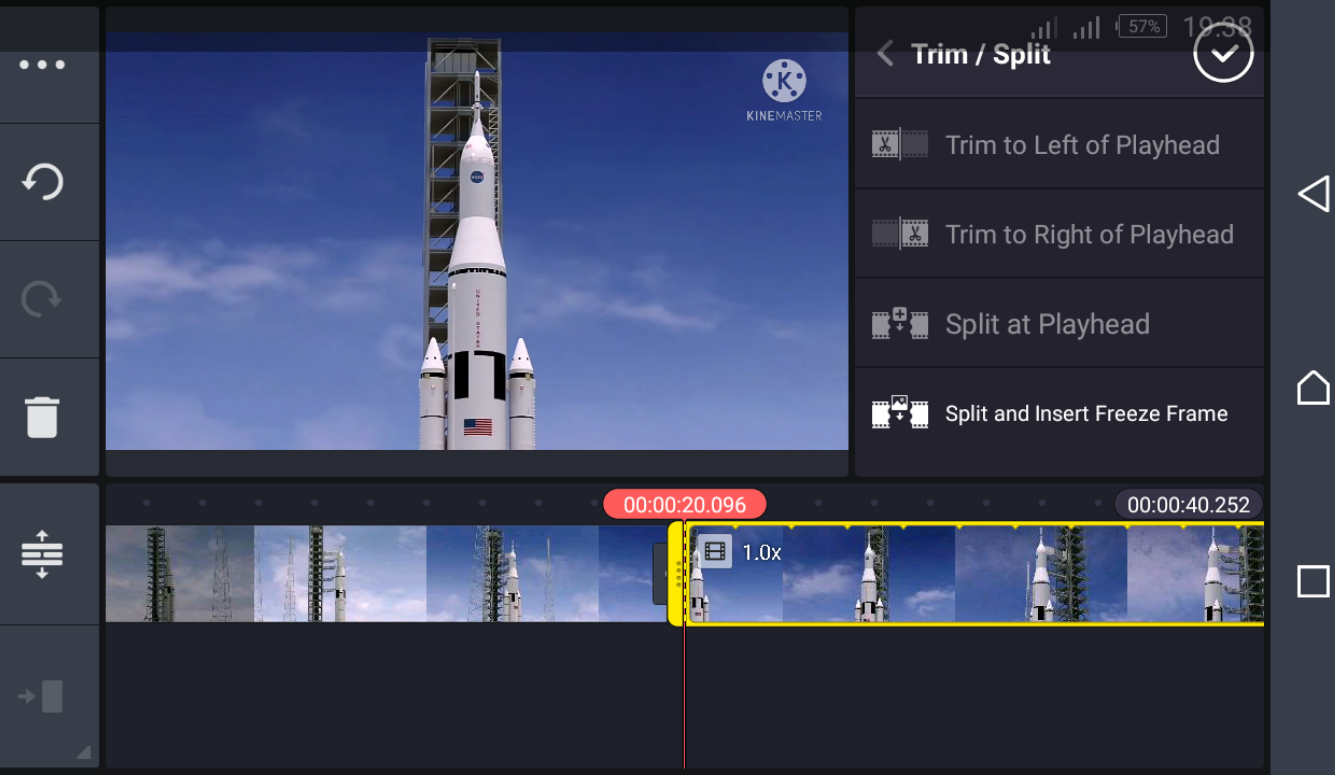Tap Split and Insert Freeze Frame
Image resolution: width=1335 pixels, height=775 pixels.
point(1086,414)
